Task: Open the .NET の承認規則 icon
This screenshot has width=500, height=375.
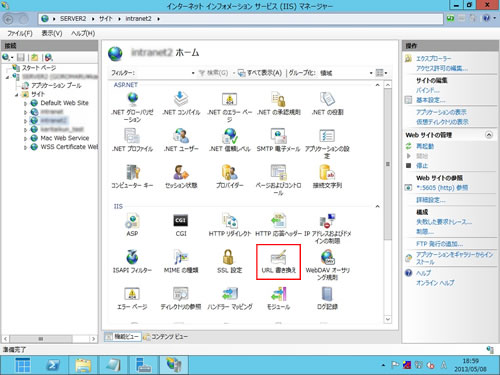Action: pos(279,103)
